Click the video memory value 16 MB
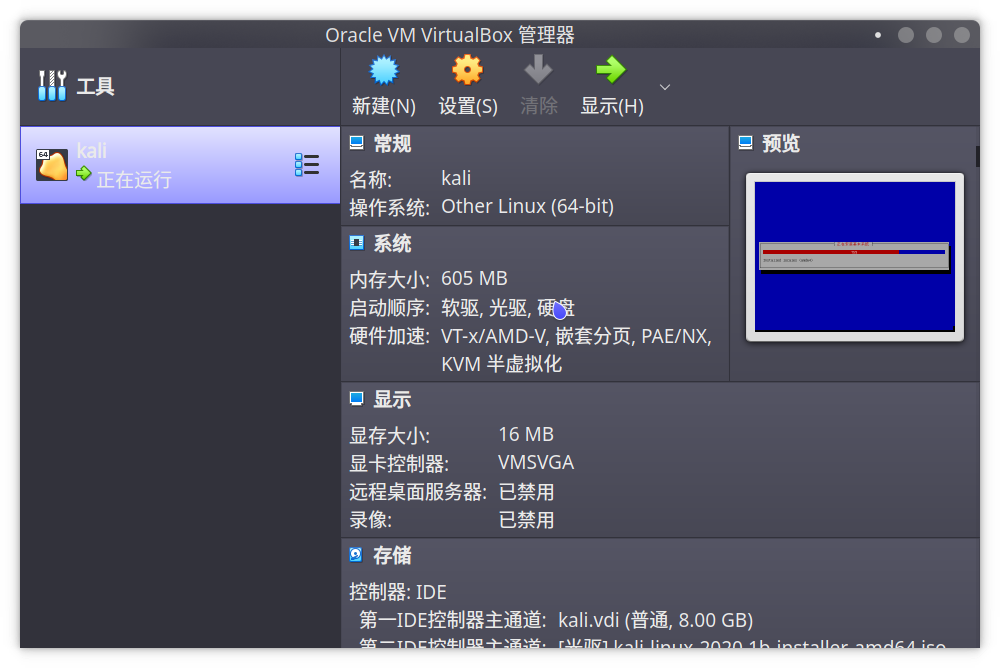Screen dimensions: 1000x668 click(526, 434)
